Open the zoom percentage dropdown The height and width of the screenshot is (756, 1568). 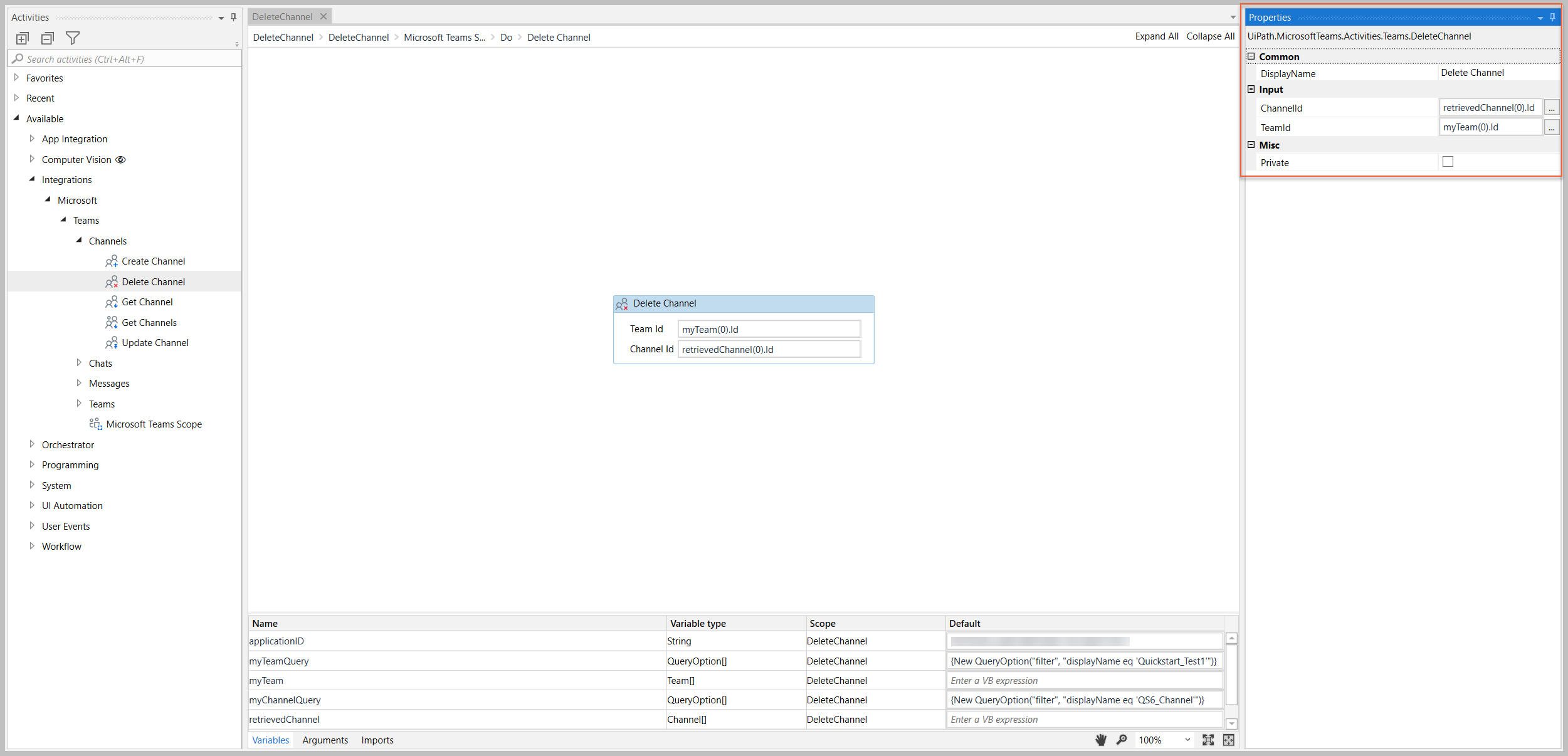pos(1187,740)
